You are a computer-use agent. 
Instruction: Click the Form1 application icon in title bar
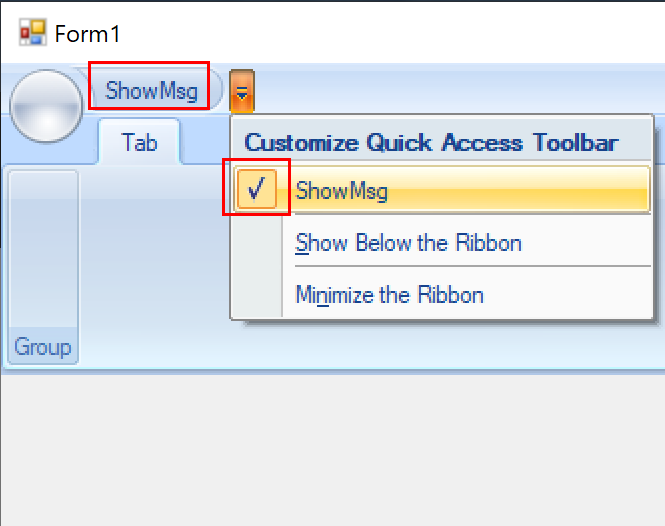[33, 33]
